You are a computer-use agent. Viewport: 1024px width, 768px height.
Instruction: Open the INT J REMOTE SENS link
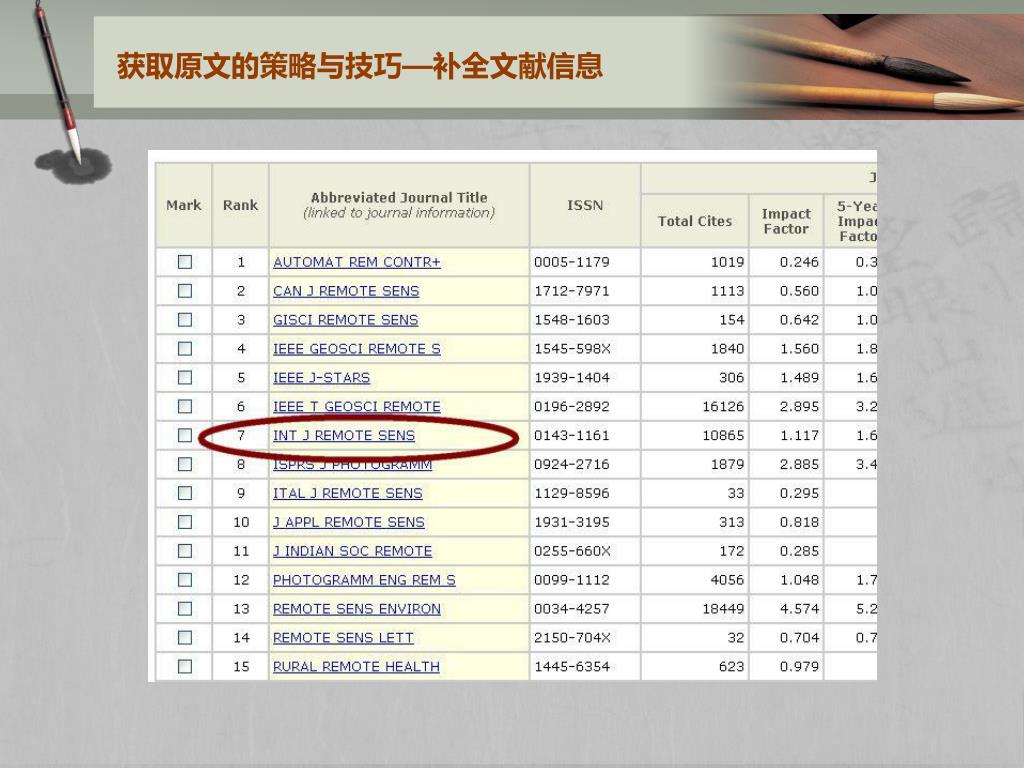tap(344, 435)
